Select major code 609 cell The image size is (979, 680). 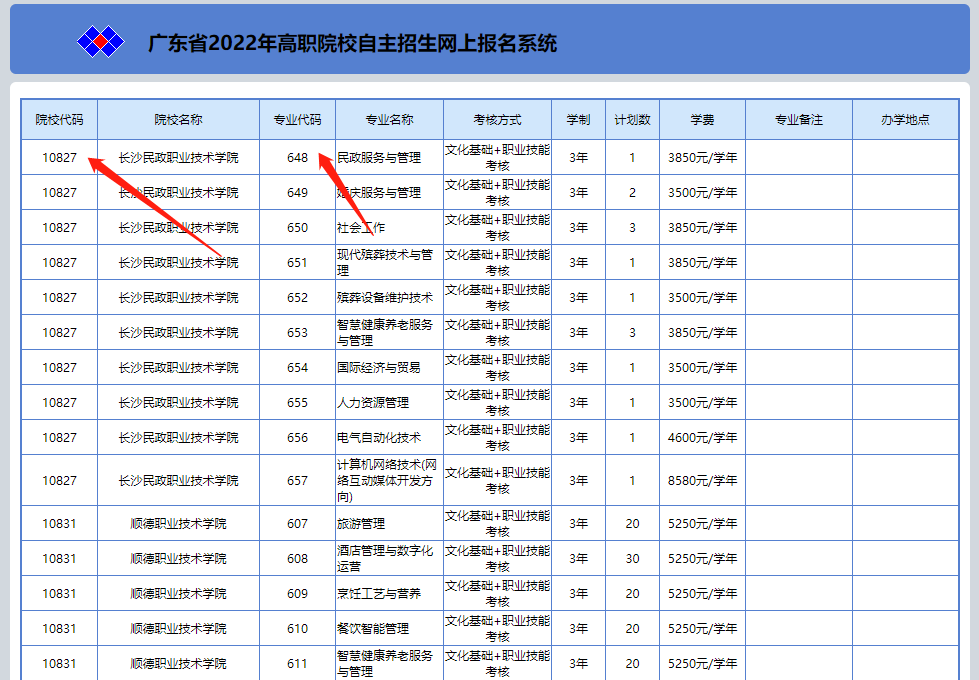pyautogui.click(x=297, y=593)
